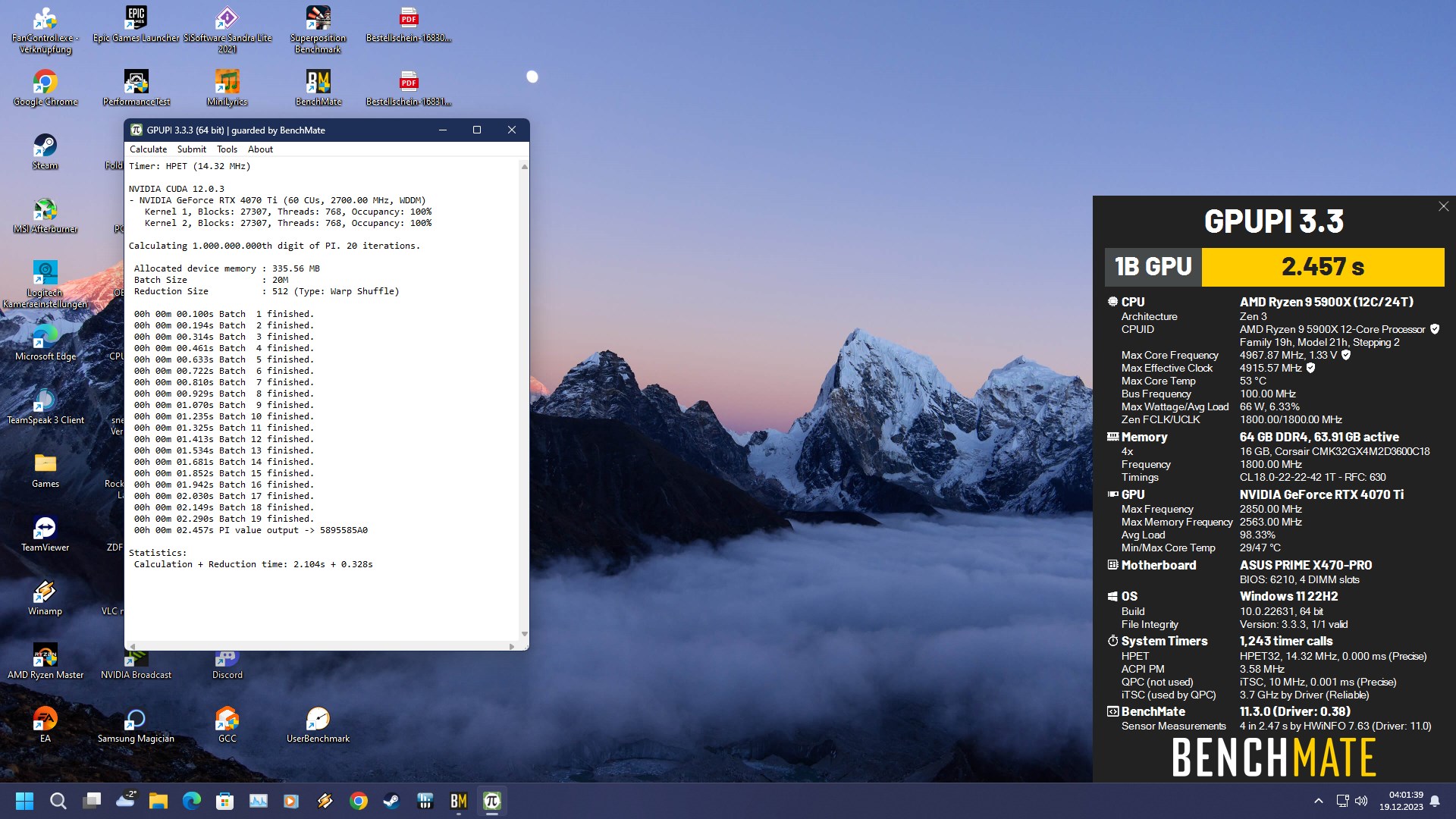Click 'Calculation + Reduction time' statistics line

(253, 564)
